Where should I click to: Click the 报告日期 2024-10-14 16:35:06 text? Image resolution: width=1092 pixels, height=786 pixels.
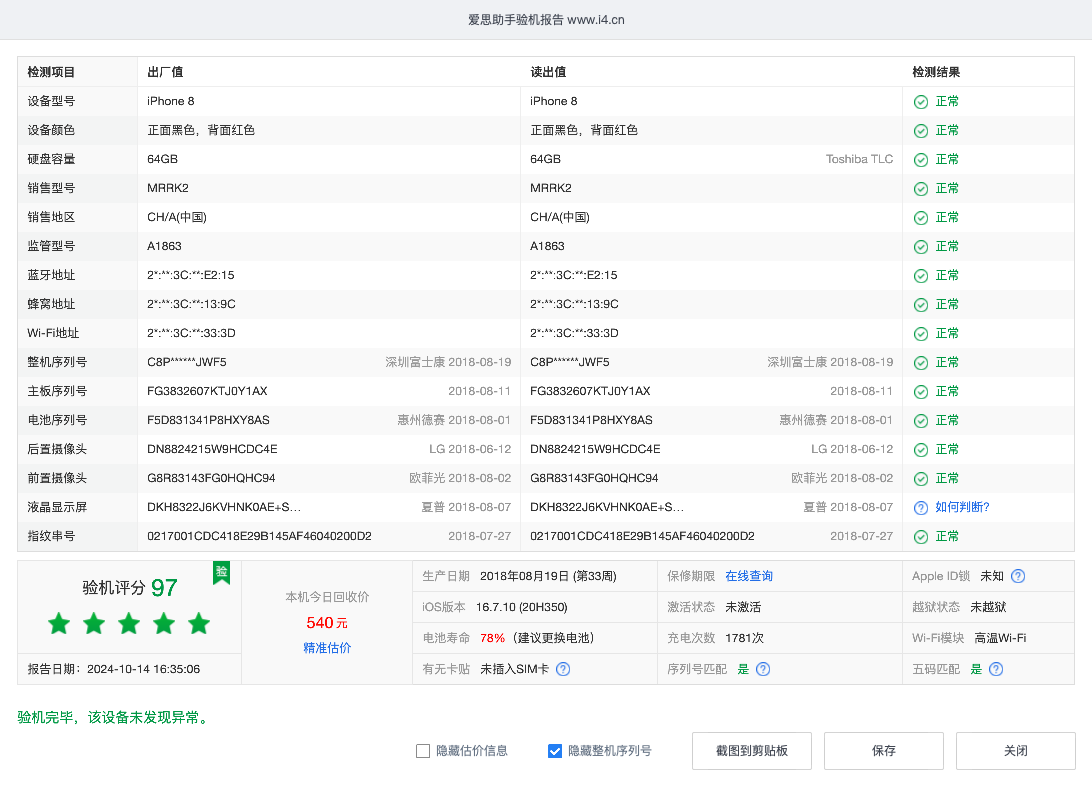114,669
